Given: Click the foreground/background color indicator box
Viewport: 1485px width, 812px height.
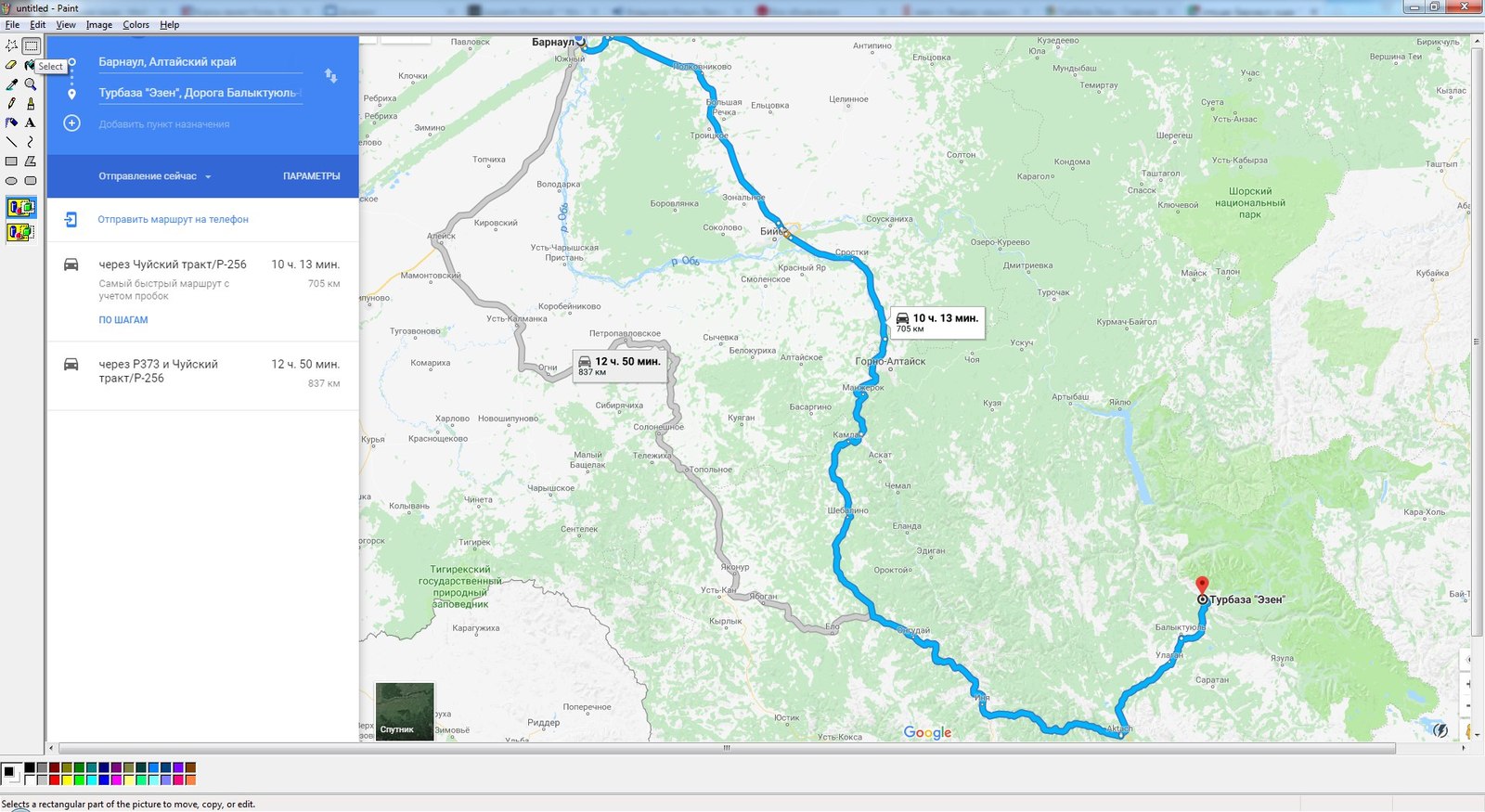Looking at the screenshot, I should pos(11,773).
